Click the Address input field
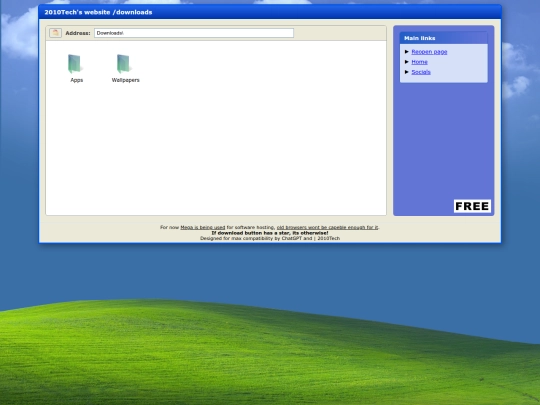Screen dimensions: 540x405 pos(194,33)
